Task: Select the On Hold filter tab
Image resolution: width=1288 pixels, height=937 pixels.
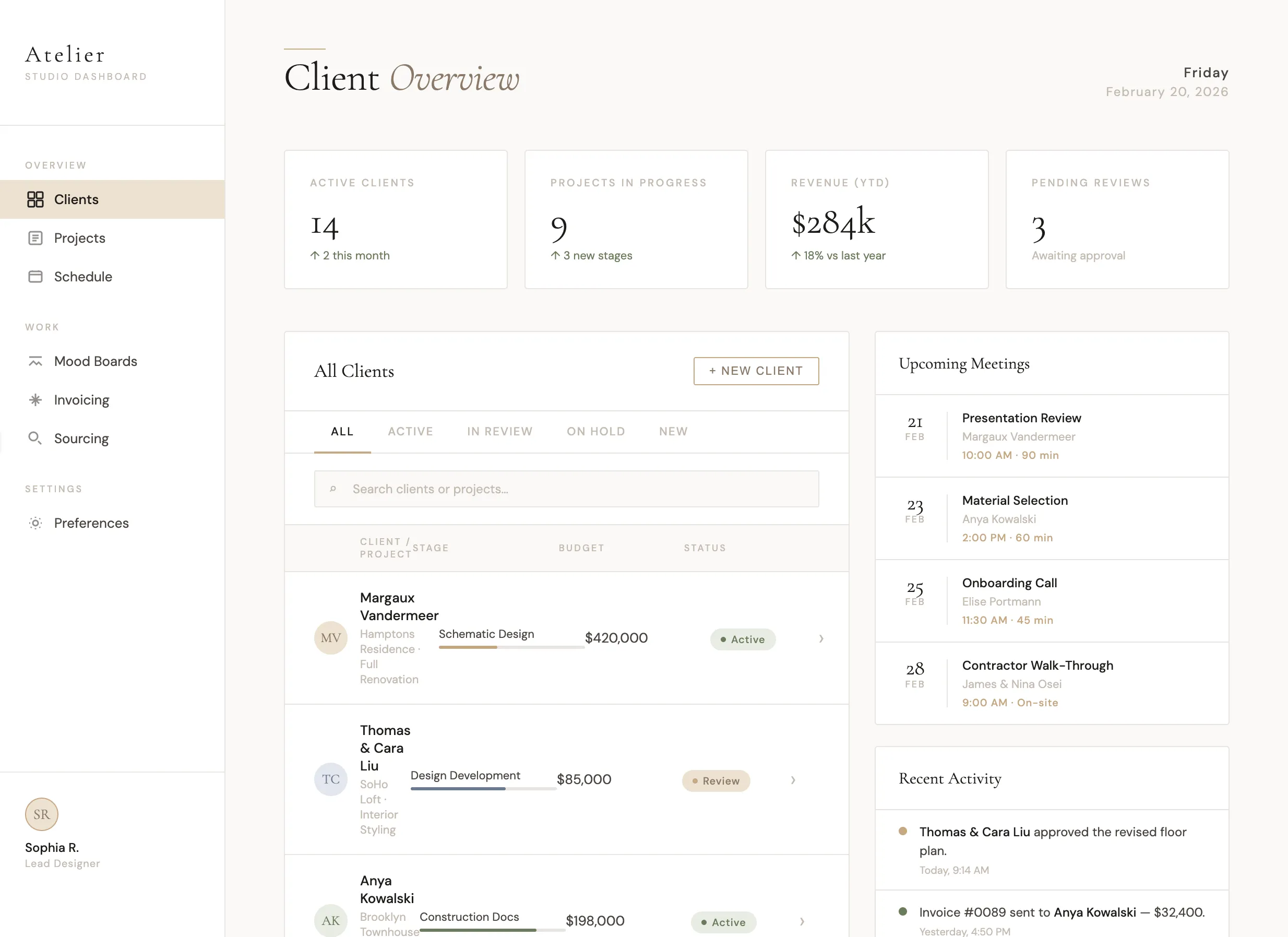Action: pos(596,432)
